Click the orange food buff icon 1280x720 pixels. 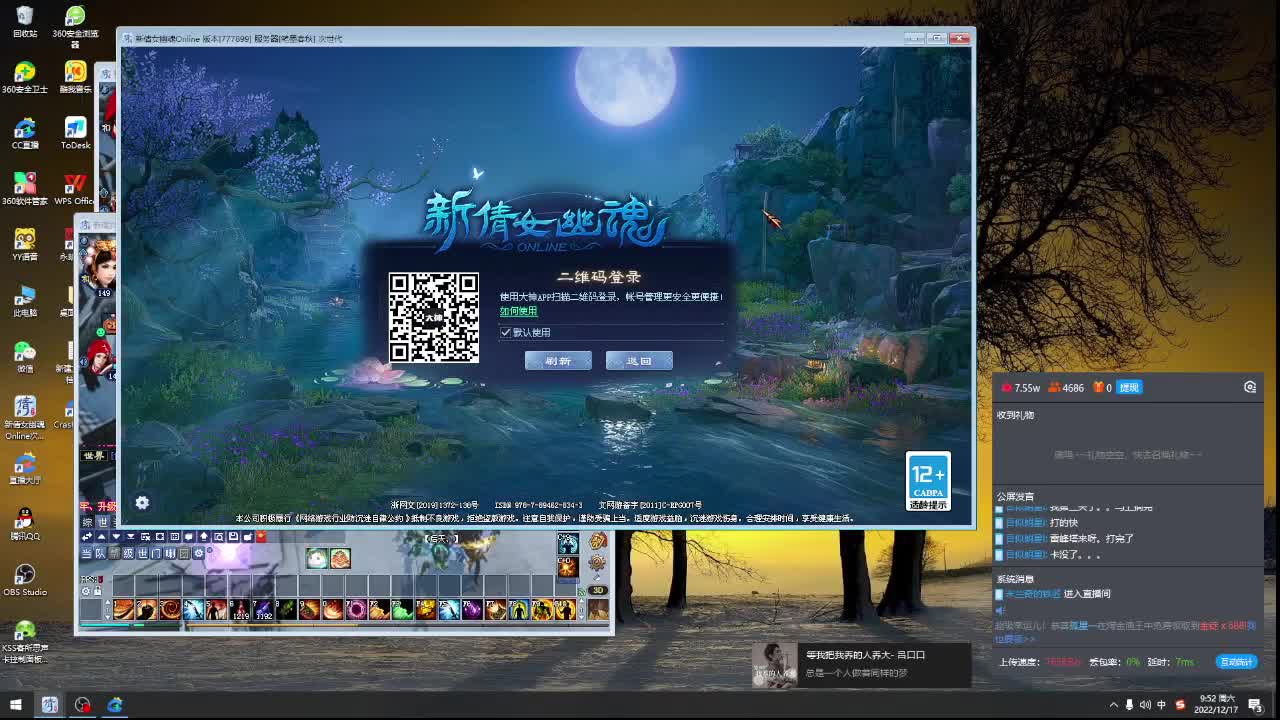tap(340, 558)
